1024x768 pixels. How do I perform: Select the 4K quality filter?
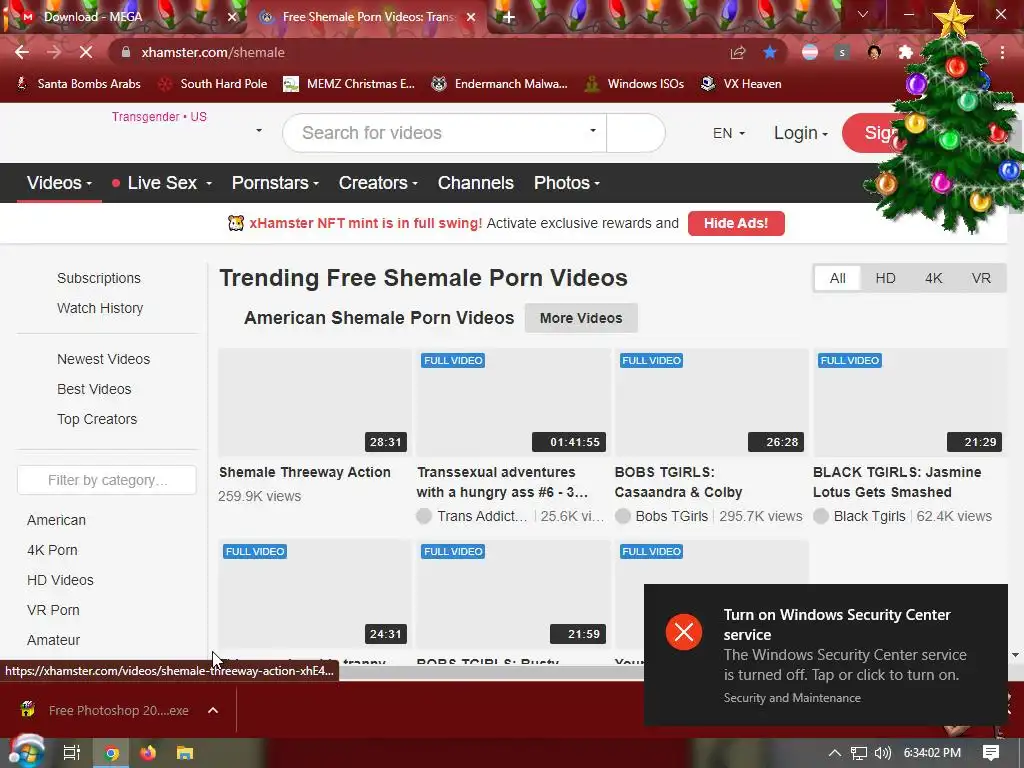tap(933, 278)
